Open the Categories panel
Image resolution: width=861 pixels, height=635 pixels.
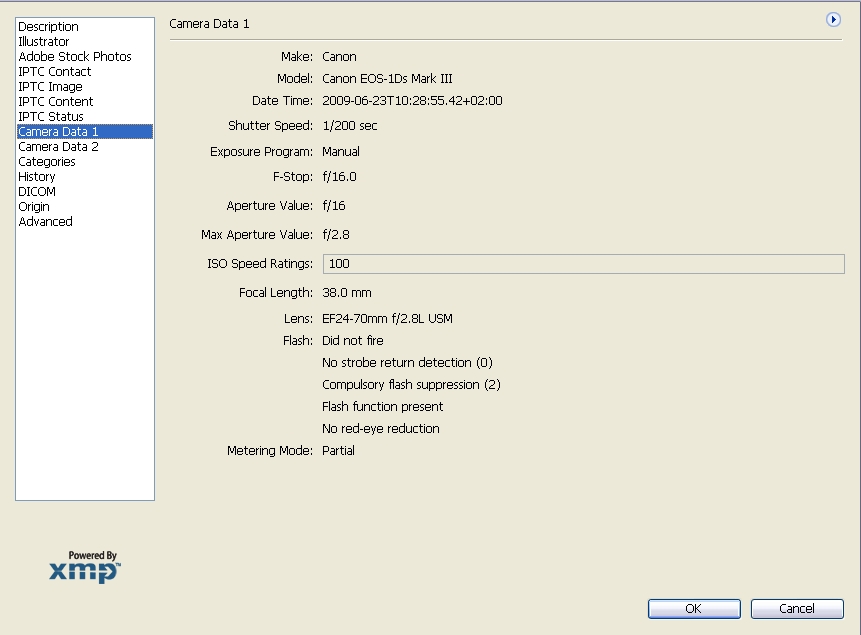(47, 161)
